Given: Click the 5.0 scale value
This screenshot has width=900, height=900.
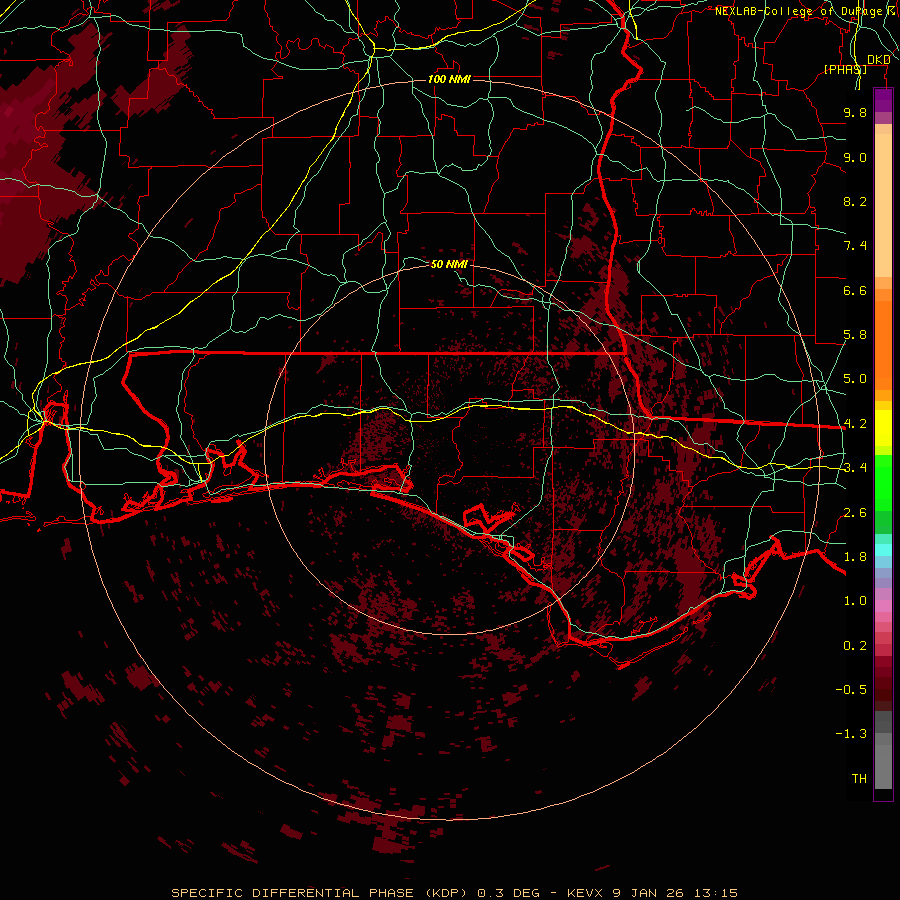Looking at the screenshot, I should (x=855, y=379).
